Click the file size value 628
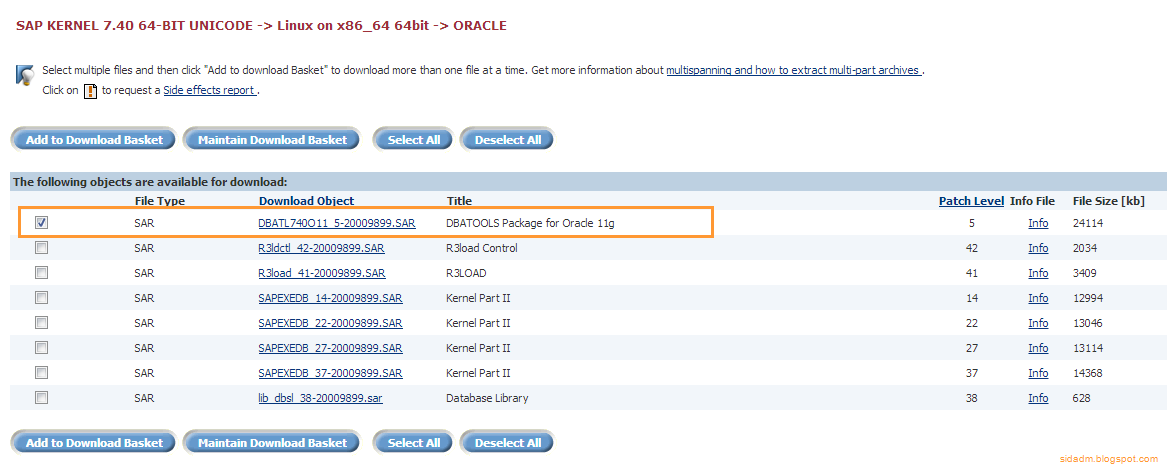Viewport: 1167px width, 470px height. [1081, 398]
